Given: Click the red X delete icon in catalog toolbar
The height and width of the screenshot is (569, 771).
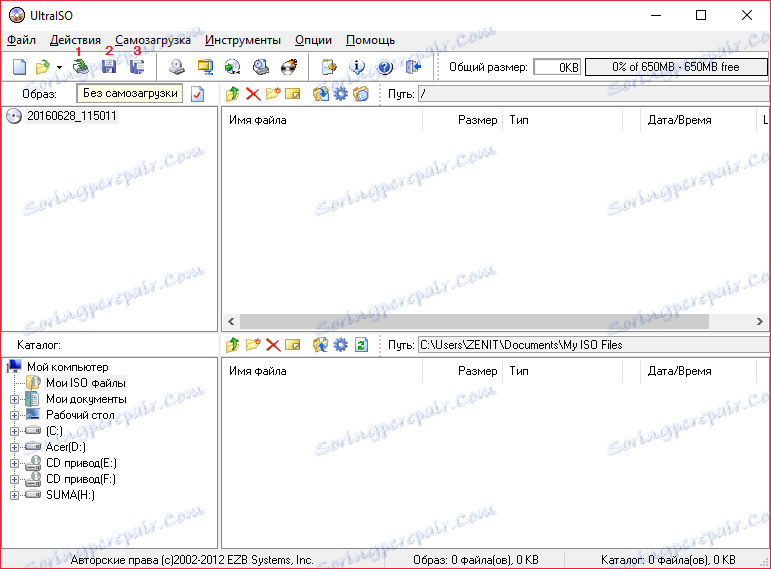Looking at the screenshot, I should tap(273, 345).
